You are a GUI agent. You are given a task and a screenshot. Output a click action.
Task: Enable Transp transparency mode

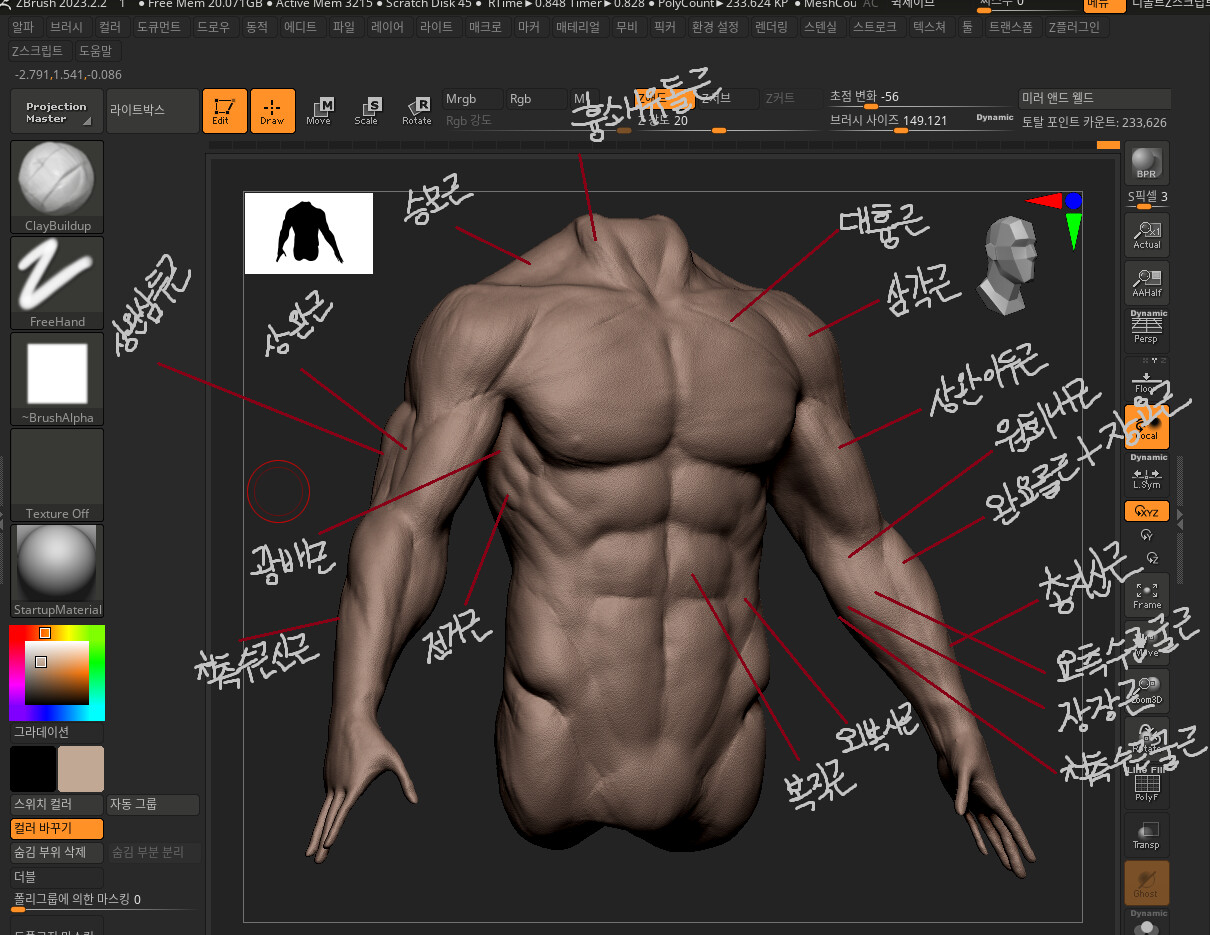[x=1146, y=835]
